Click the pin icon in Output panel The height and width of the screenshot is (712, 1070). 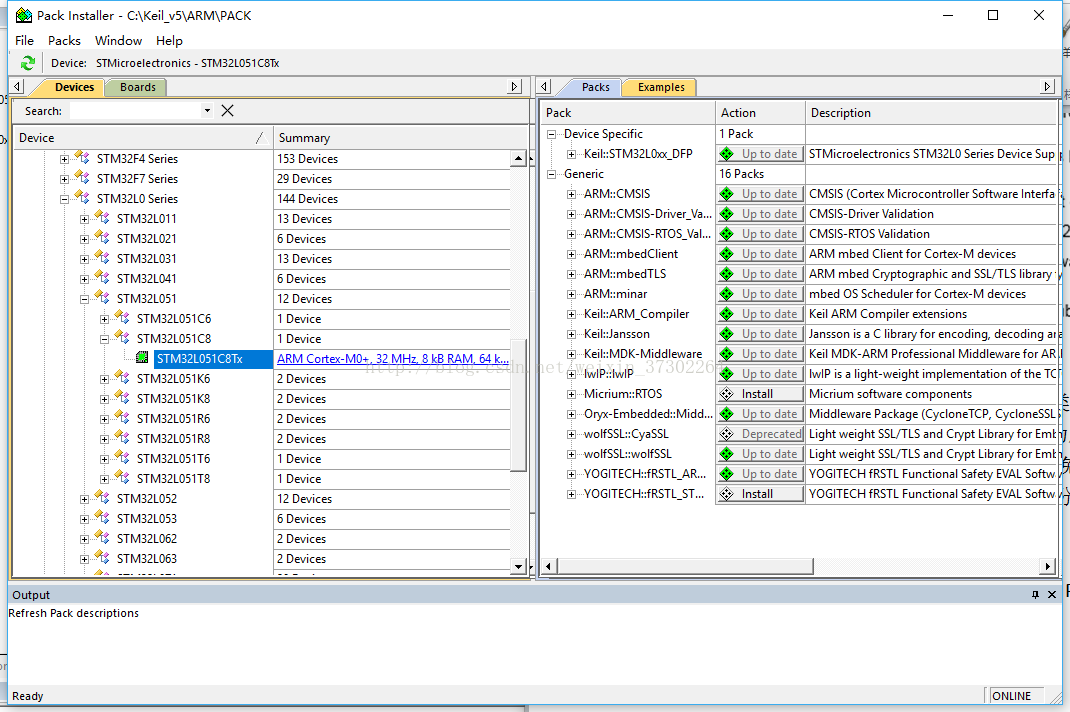coord(1035,595)
